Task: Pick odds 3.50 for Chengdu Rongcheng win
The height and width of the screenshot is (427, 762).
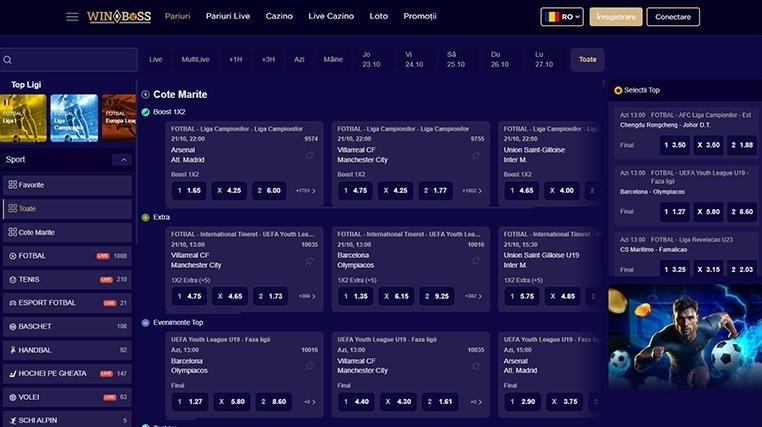Action: tap(675, 145)
